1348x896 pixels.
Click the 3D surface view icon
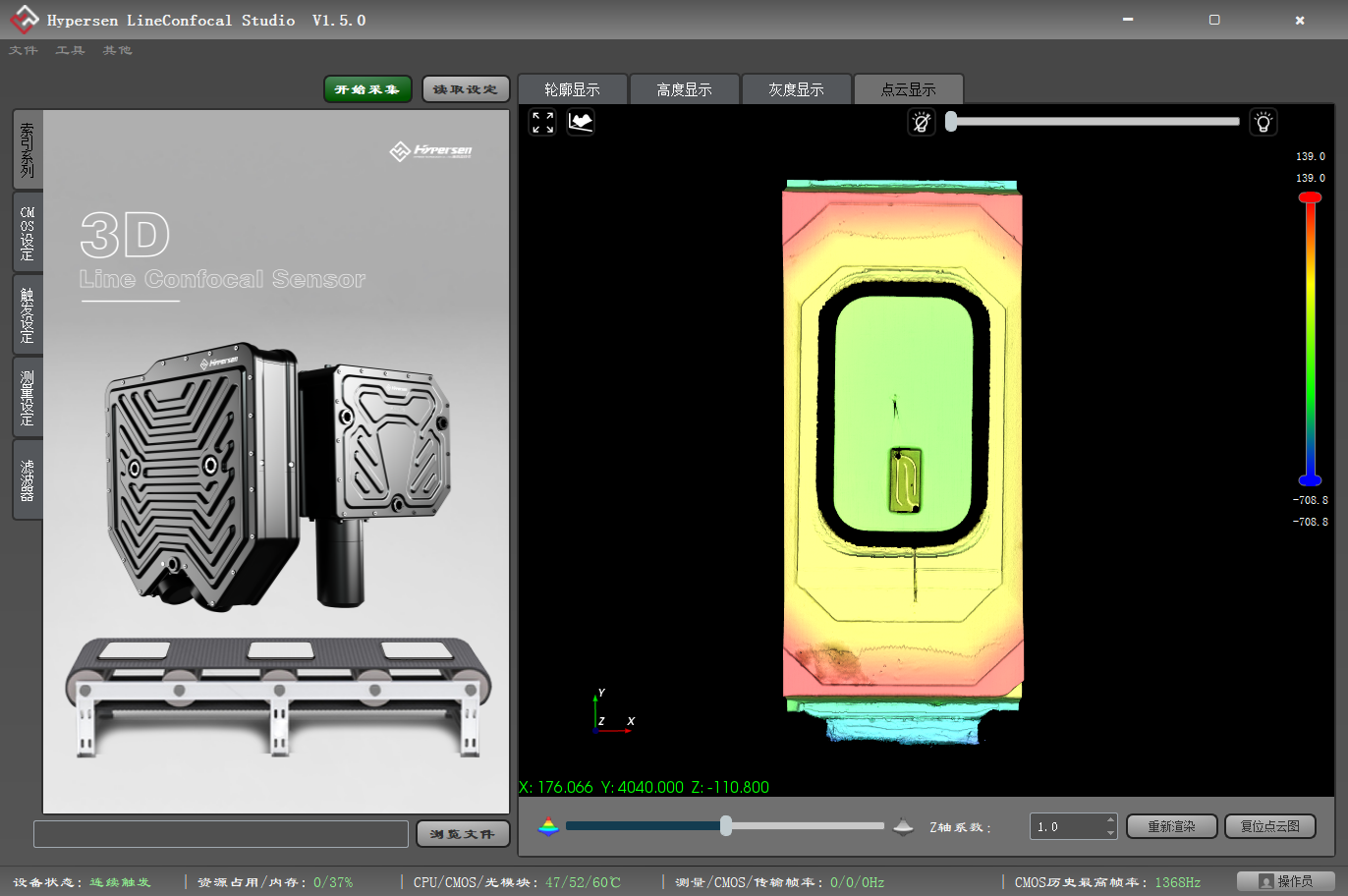[581, 122]
